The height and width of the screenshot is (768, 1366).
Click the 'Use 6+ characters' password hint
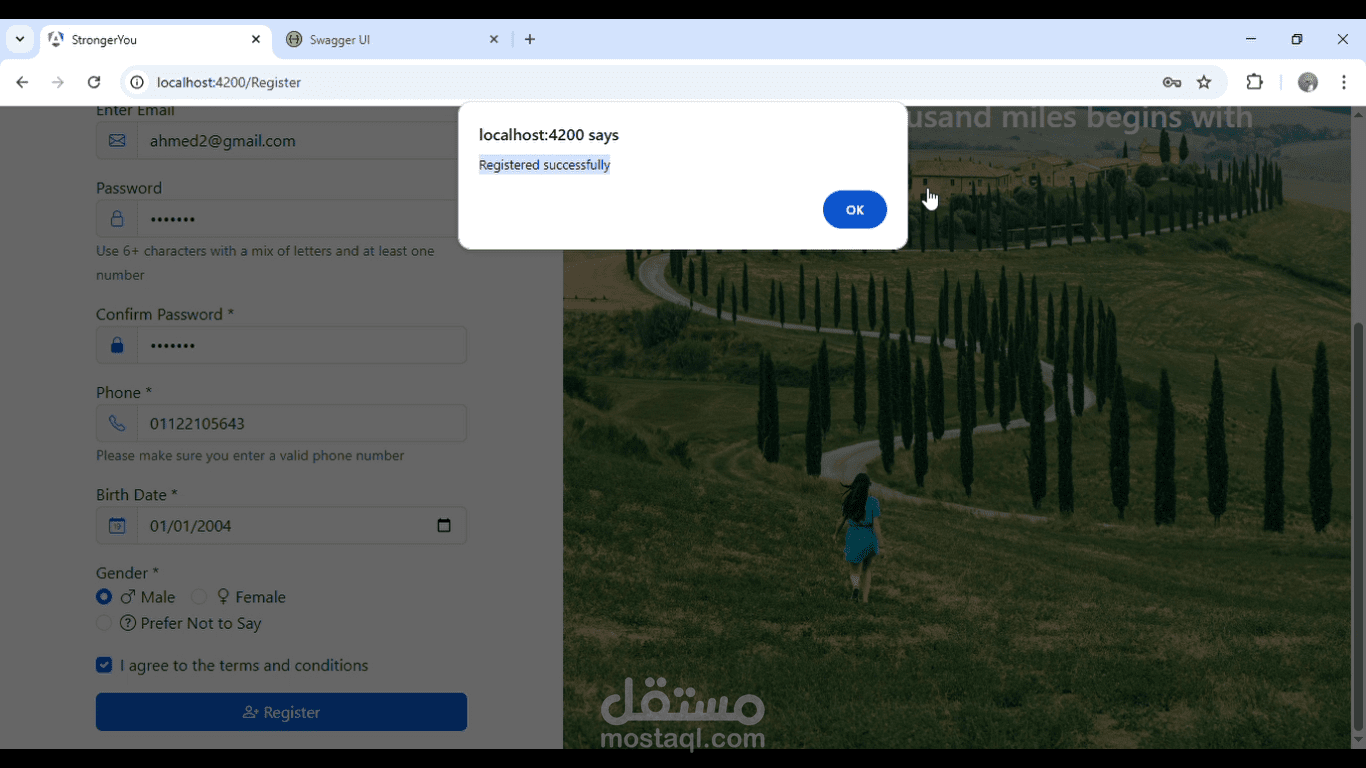pos(265,263)
